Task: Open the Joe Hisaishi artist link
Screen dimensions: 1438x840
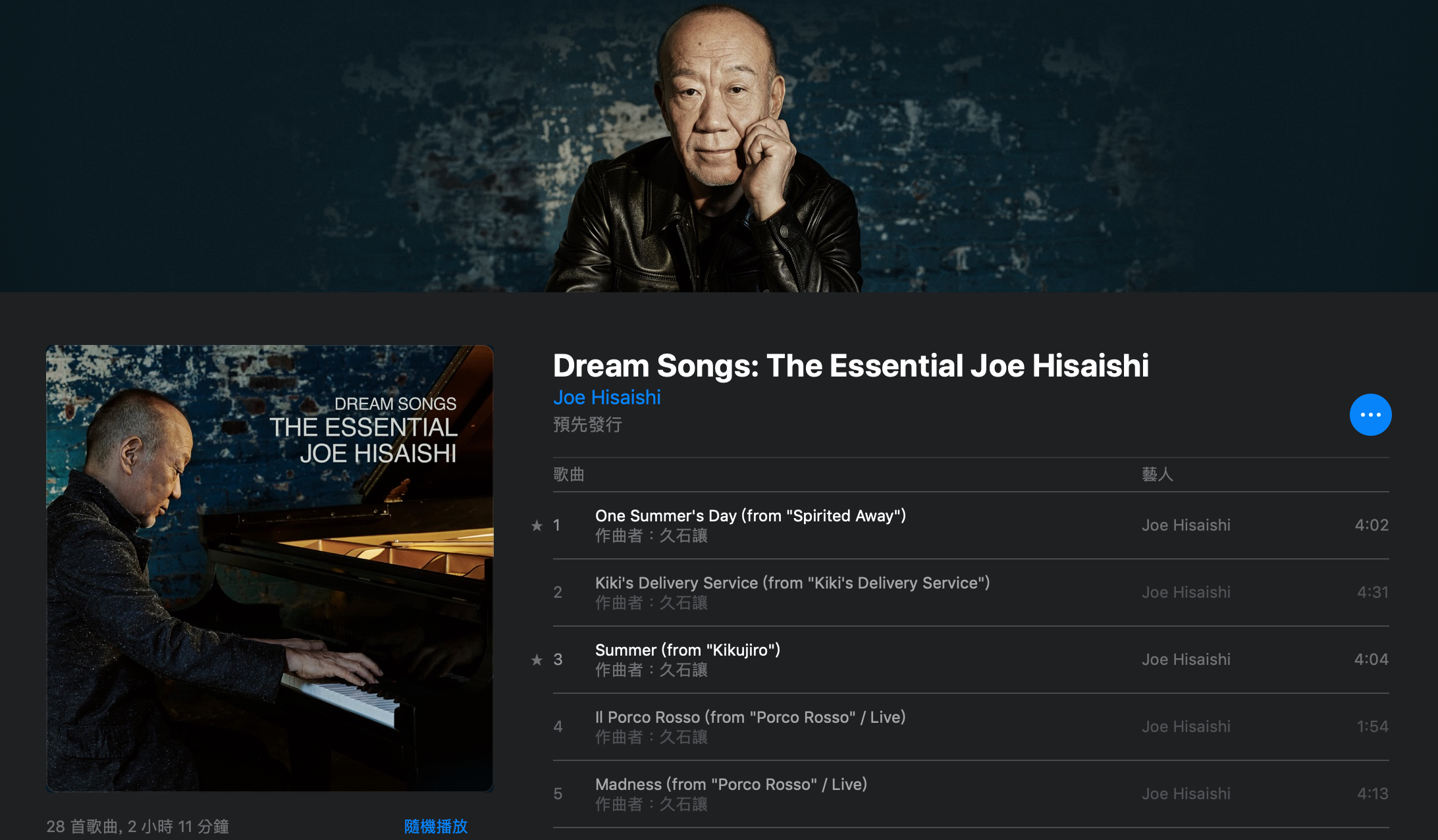Action: pyautogui.click(x=606, y=398)
